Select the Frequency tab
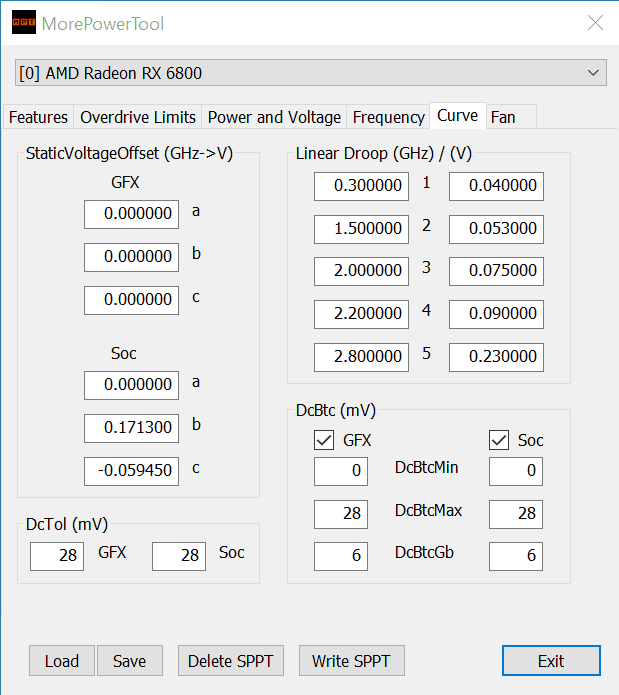The width and height of the screenshot is (619, 695). 389,117
